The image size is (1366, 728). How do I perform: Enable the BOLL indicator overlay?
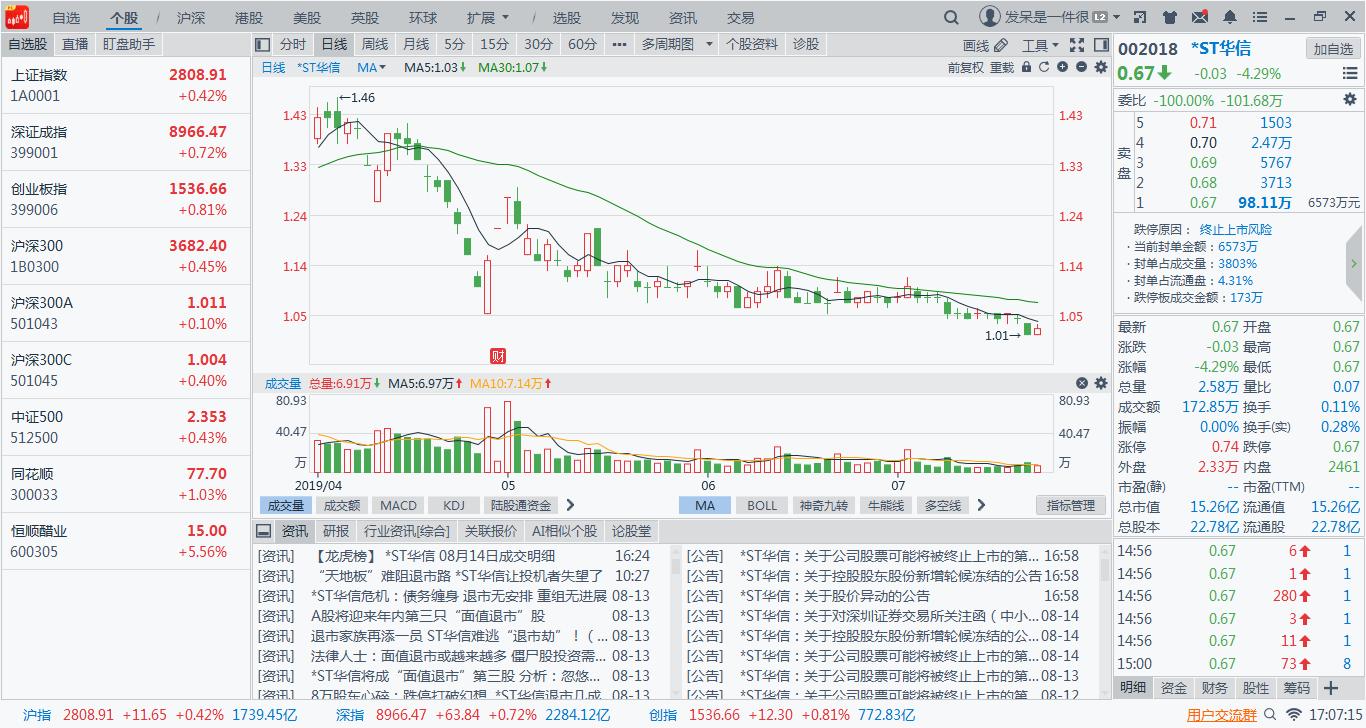coord(761,505)
